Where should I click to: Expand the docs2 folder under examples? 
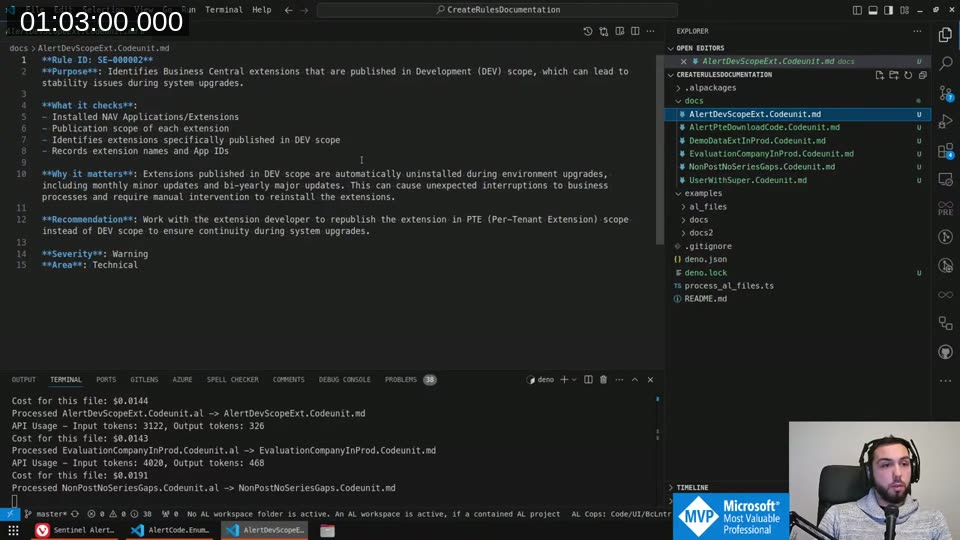coord(700,233)
